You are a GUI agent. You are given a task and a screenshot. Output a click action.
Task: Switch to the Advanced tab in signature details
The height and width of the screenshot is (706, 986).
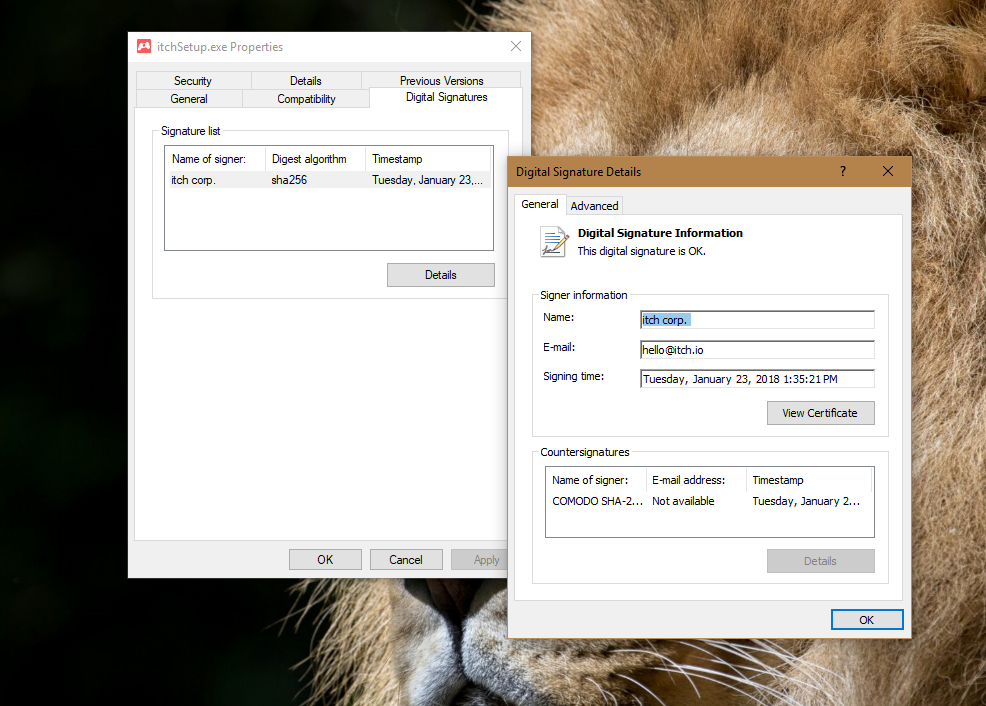pyautogui.click(x=595, y=205)
